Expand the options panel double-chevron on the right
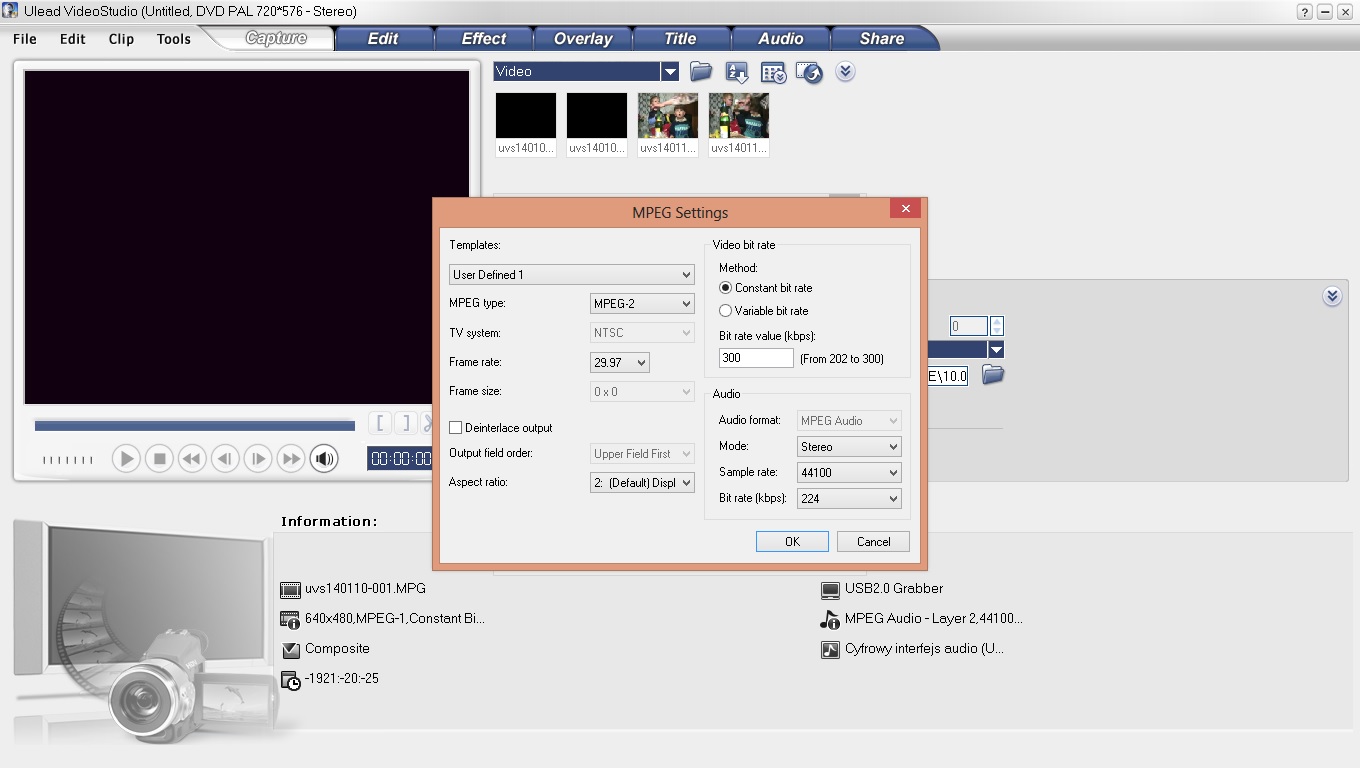Image resolution: width=1360 pixels, height=768 pixels. click(1332, 297)
